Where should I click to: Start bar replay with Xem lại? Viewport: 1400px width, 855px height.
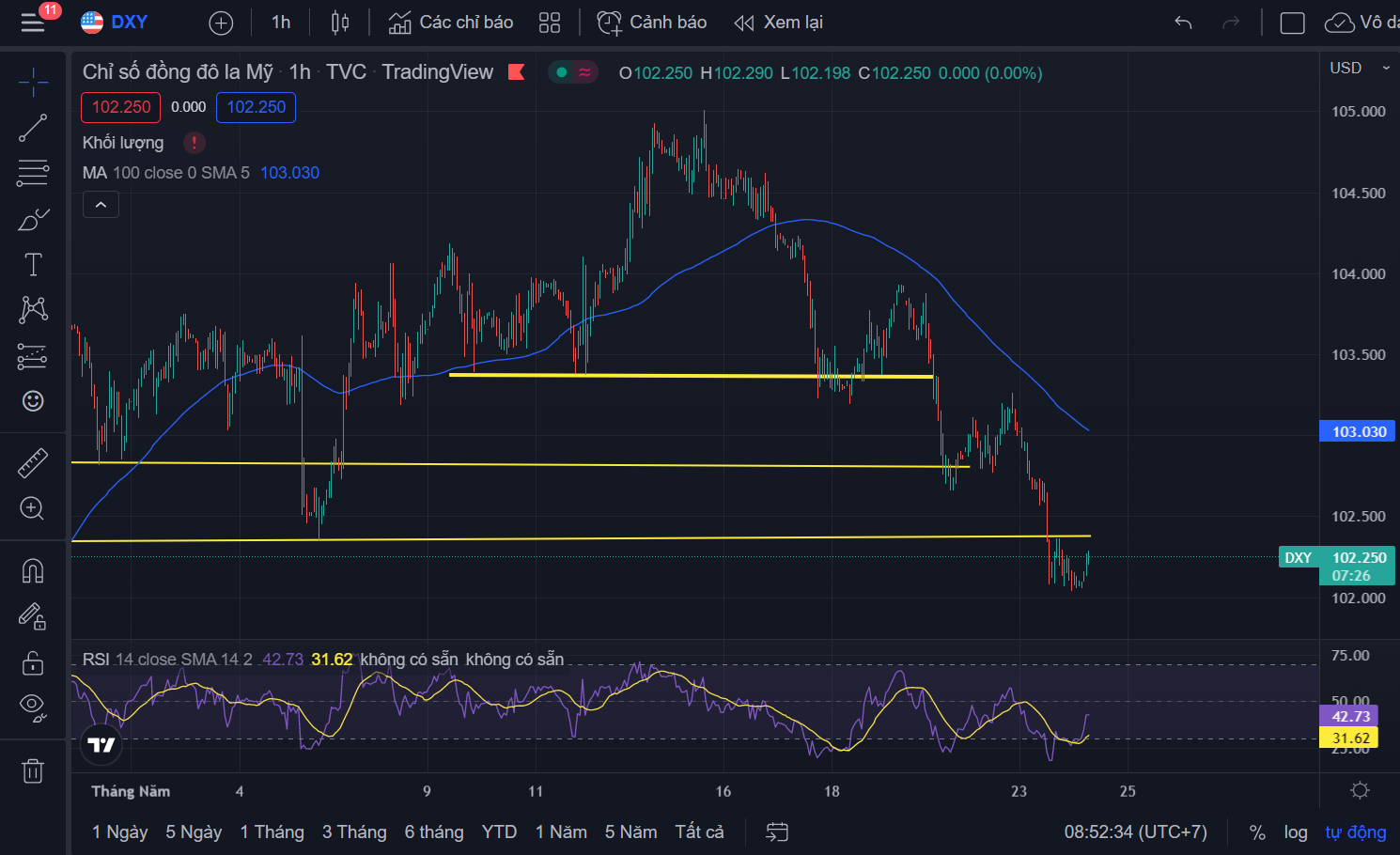(778, 23)
